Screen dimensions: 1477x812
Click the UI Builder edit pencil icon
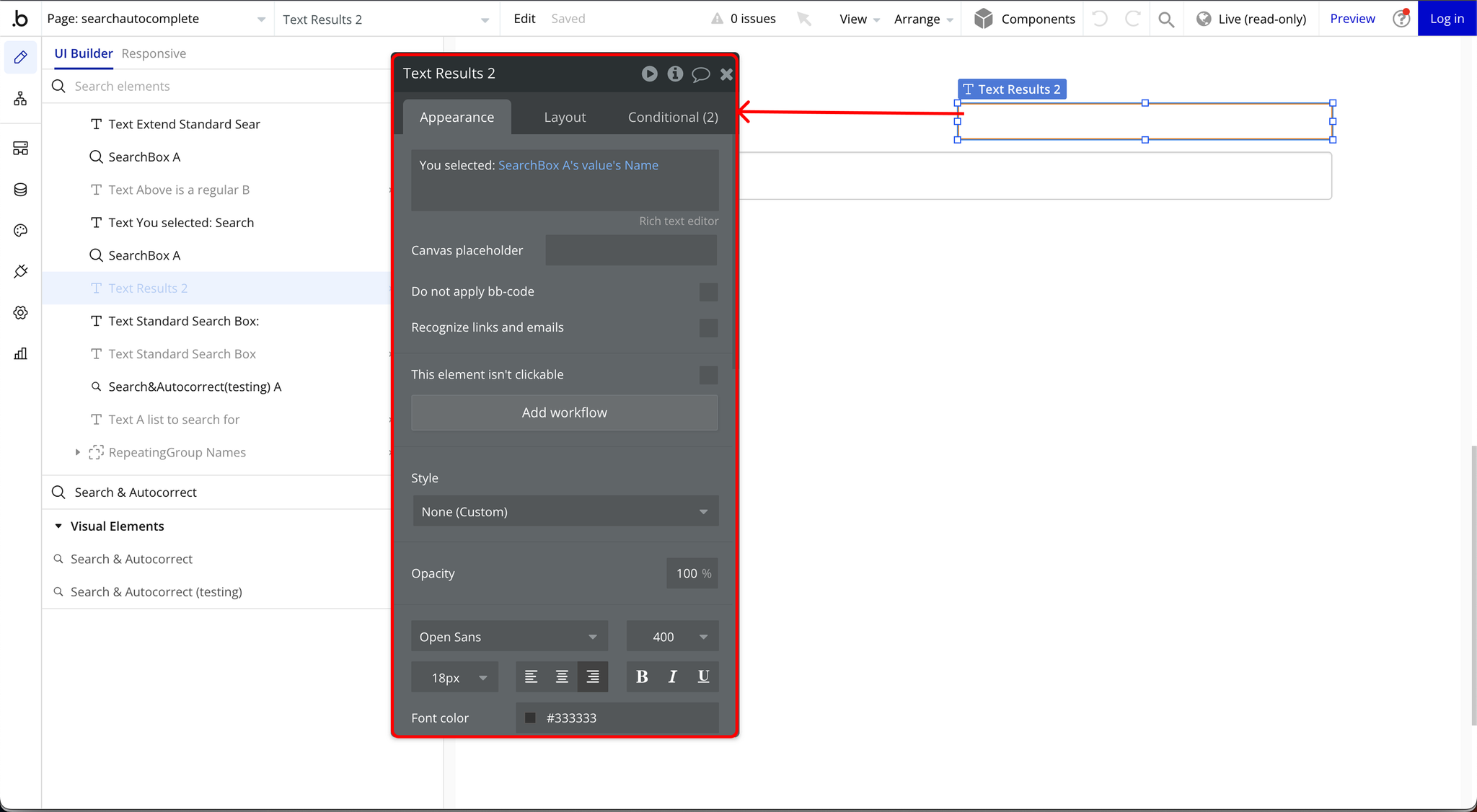[20, 57]
